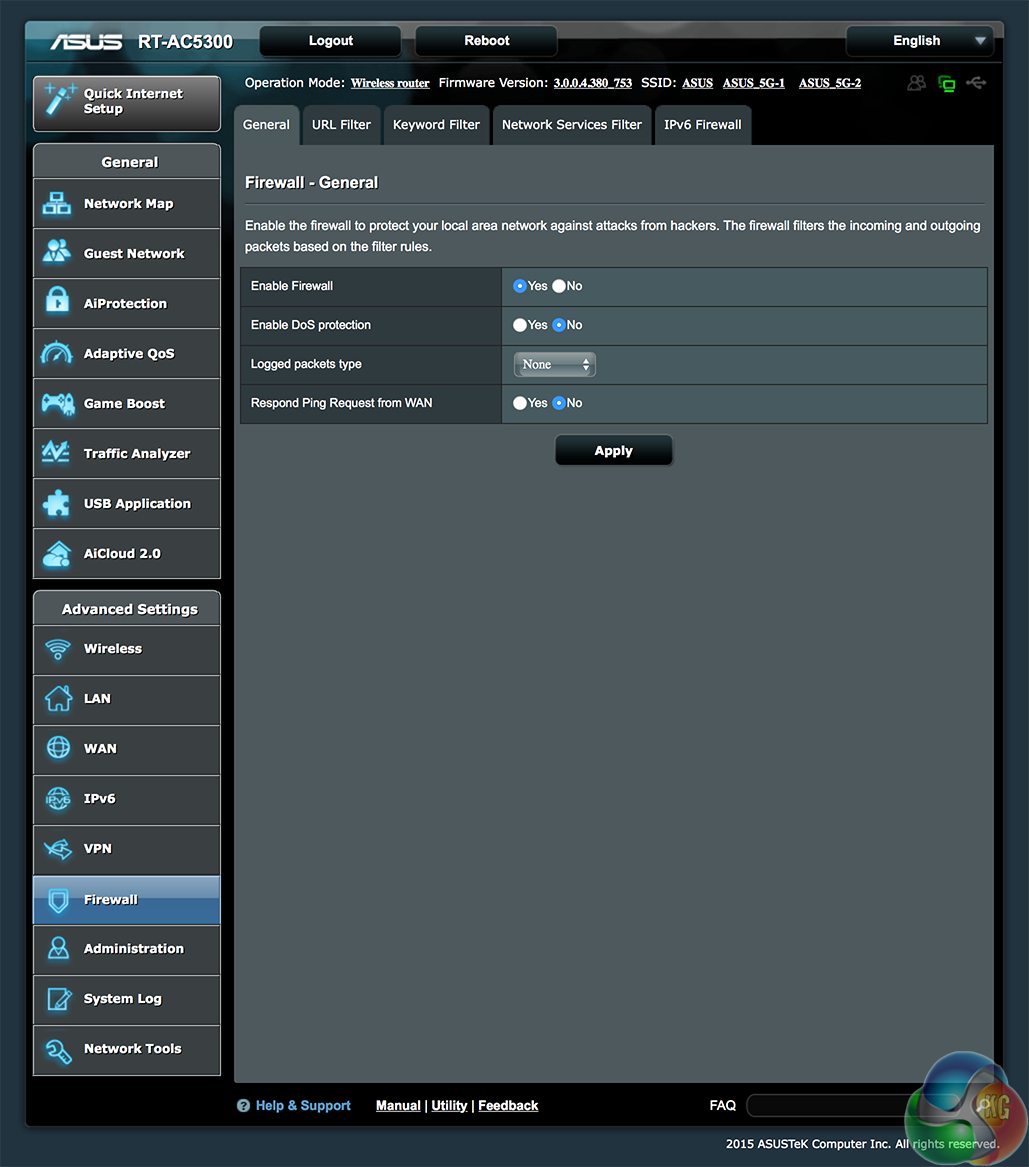Open the Manual link in footer
1029x1167 pixels.
pyautogui.click(x=398, y=1105)
